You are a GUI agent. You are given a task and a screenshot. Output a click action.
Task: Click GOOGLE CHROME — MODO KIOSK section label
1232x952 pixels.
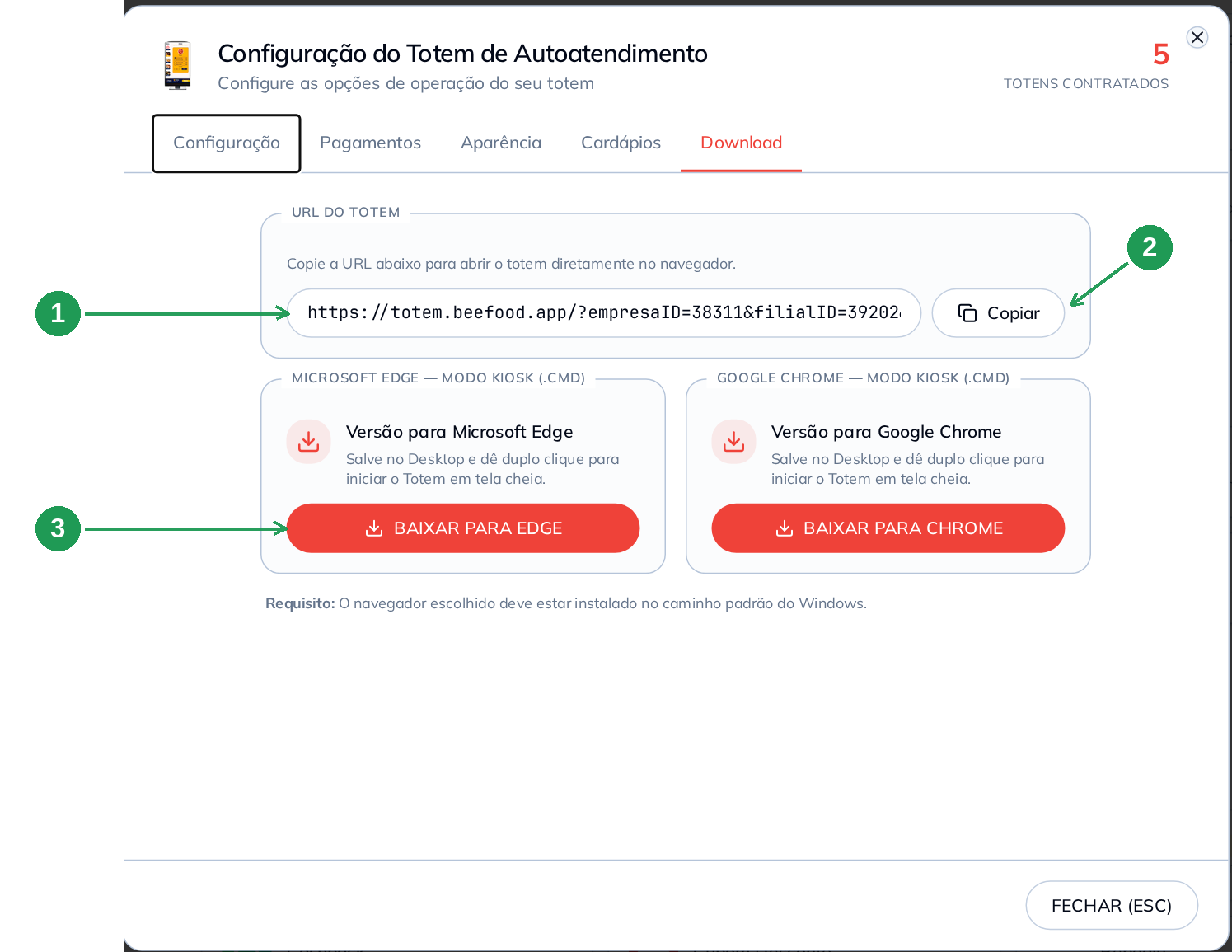(863, 378)
